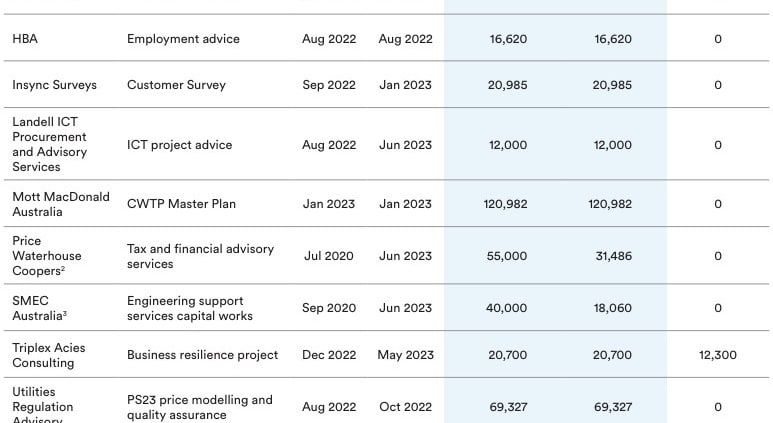Select the 18,060 amount in SMEC row
This screenshot has width=773, height=423.
[x=612, y=308]
